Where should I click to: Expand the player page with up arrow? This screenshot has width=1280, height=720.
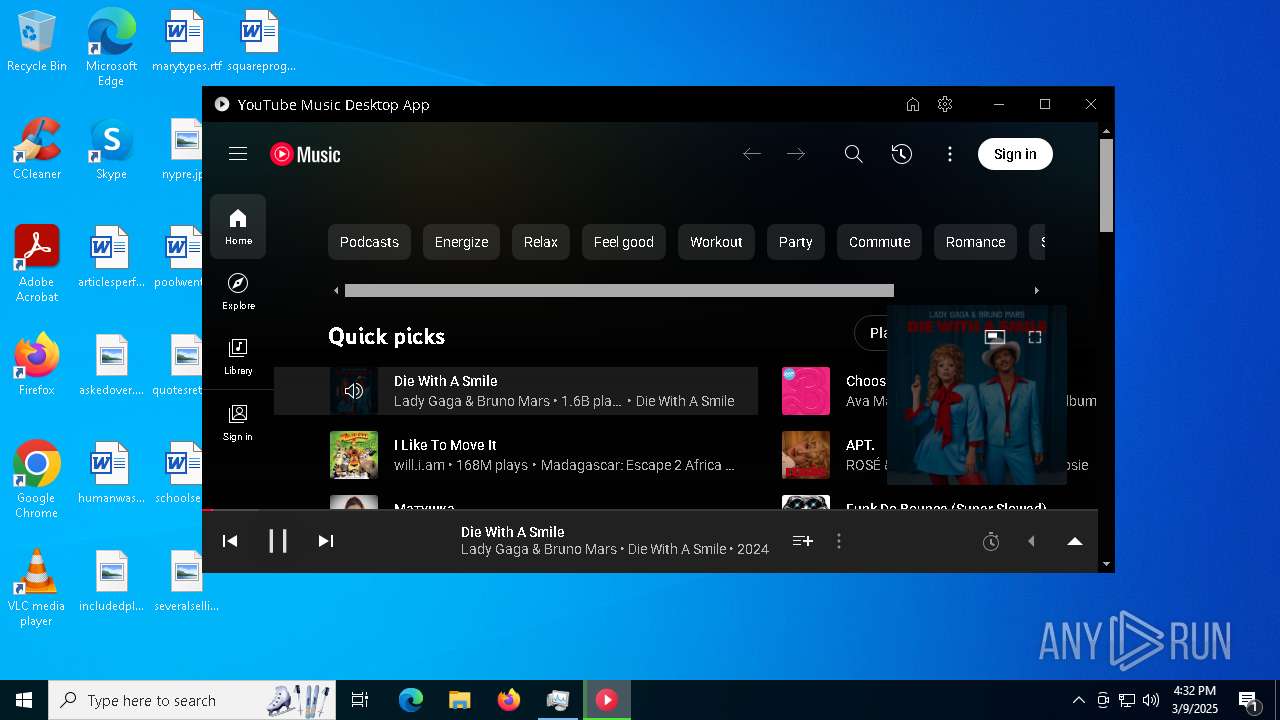1075,541
